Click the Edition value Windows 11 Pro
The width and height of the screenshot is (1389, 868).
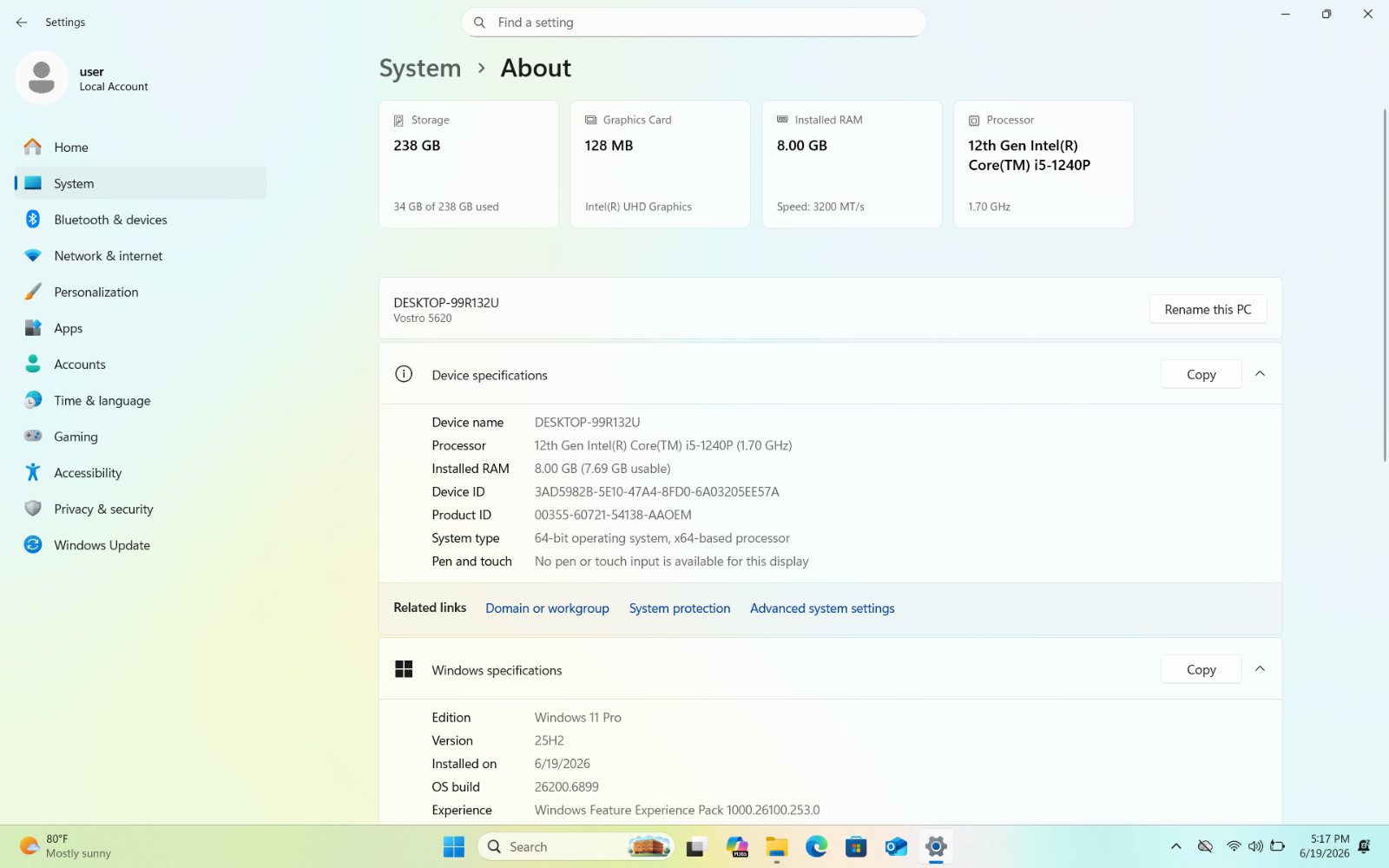click(x=578, y=718)
